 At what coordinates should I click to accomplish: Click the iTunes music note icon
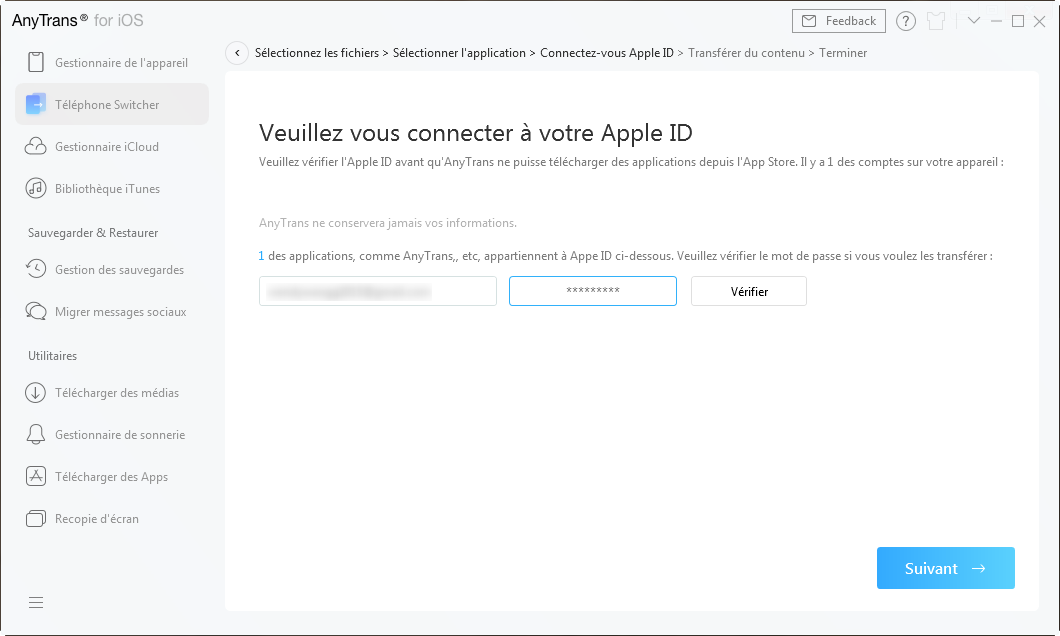tap(36, 188)
